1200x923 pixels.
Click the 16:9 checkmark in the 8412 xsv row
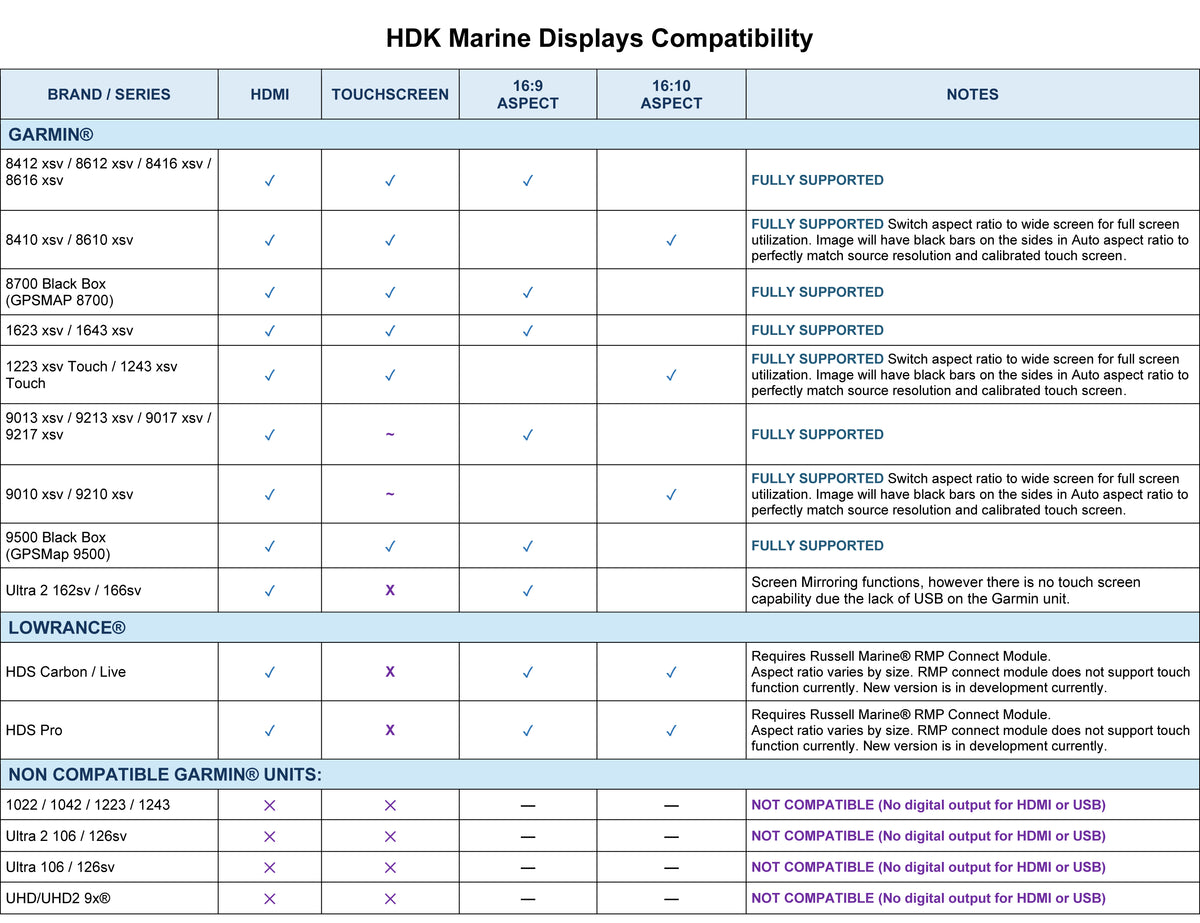pyautogui.click(x=527, y=181)
